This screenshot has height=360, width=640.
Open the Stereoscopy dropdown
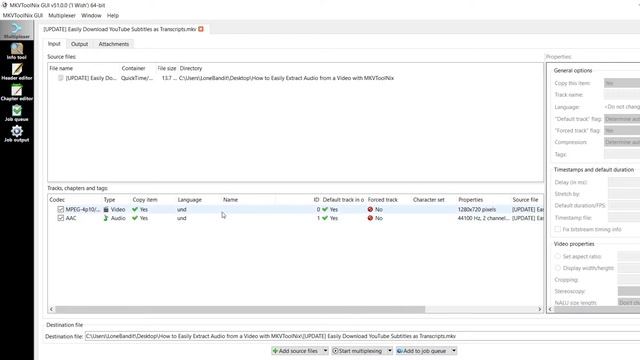pyautogui.click(x=629, y=291)
